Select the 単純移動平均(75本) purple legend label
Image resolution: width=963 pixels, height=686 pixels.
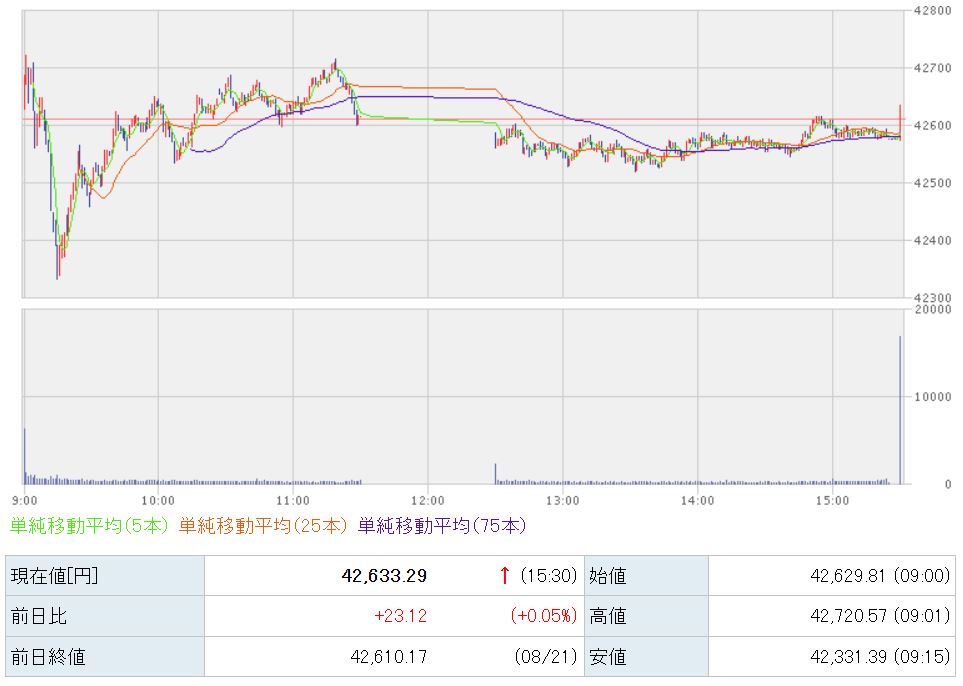442,526
